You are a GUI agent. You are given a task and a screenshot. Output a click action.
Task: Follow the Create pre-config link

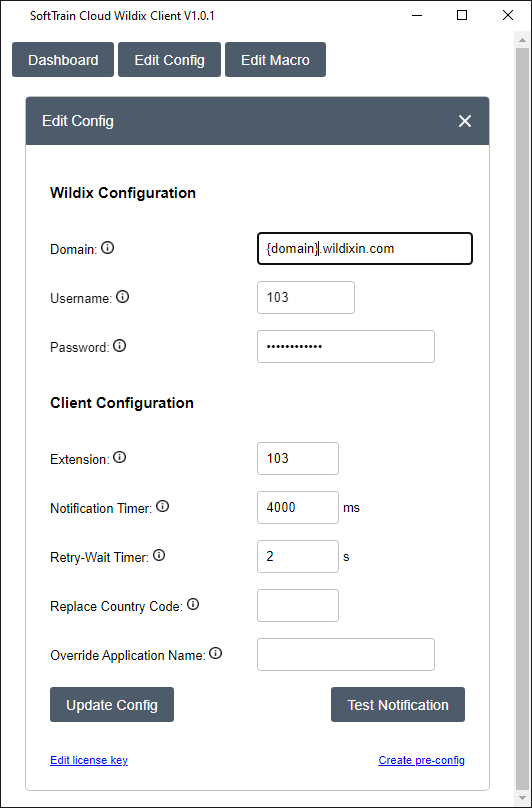point(422,760)
